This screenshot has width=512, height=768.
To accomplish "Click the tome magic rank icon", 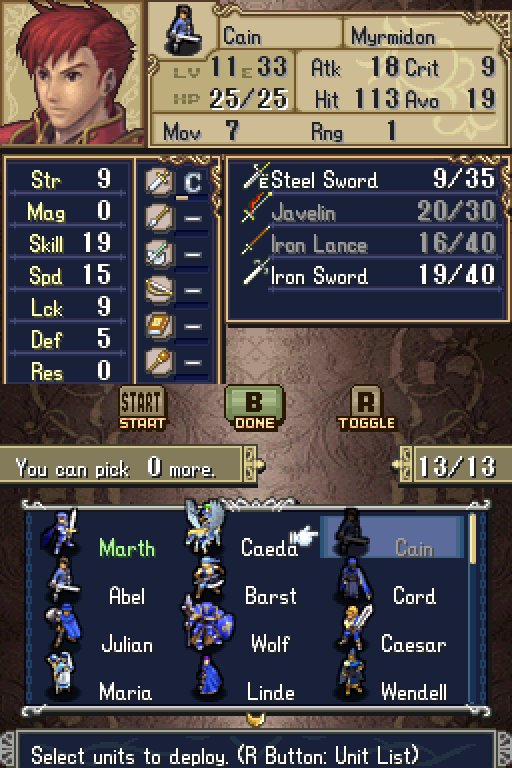I will coord(159,326).
